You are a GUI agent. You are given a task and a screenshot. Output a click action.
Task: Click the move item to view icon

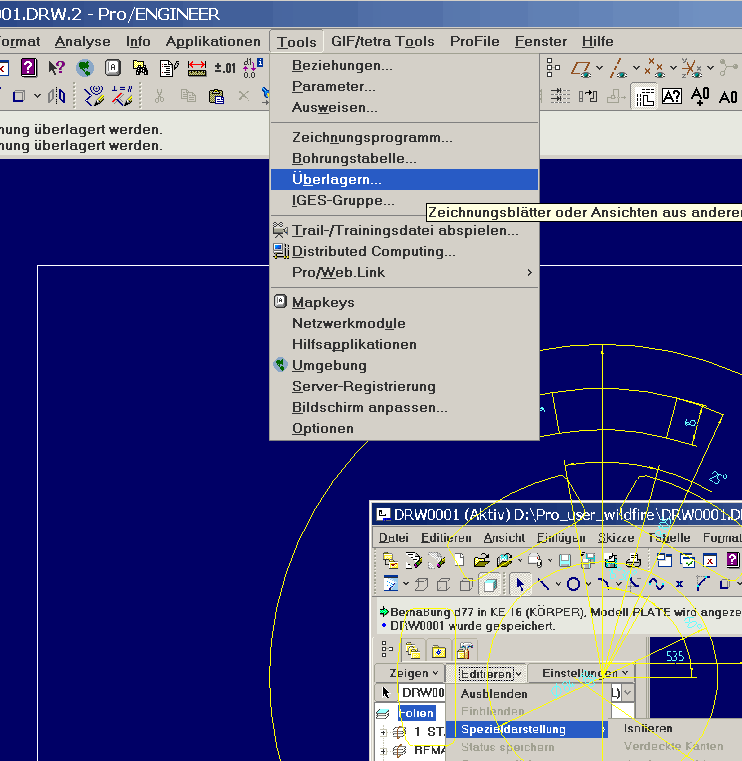pyautogui.click(x=588, y=96)
